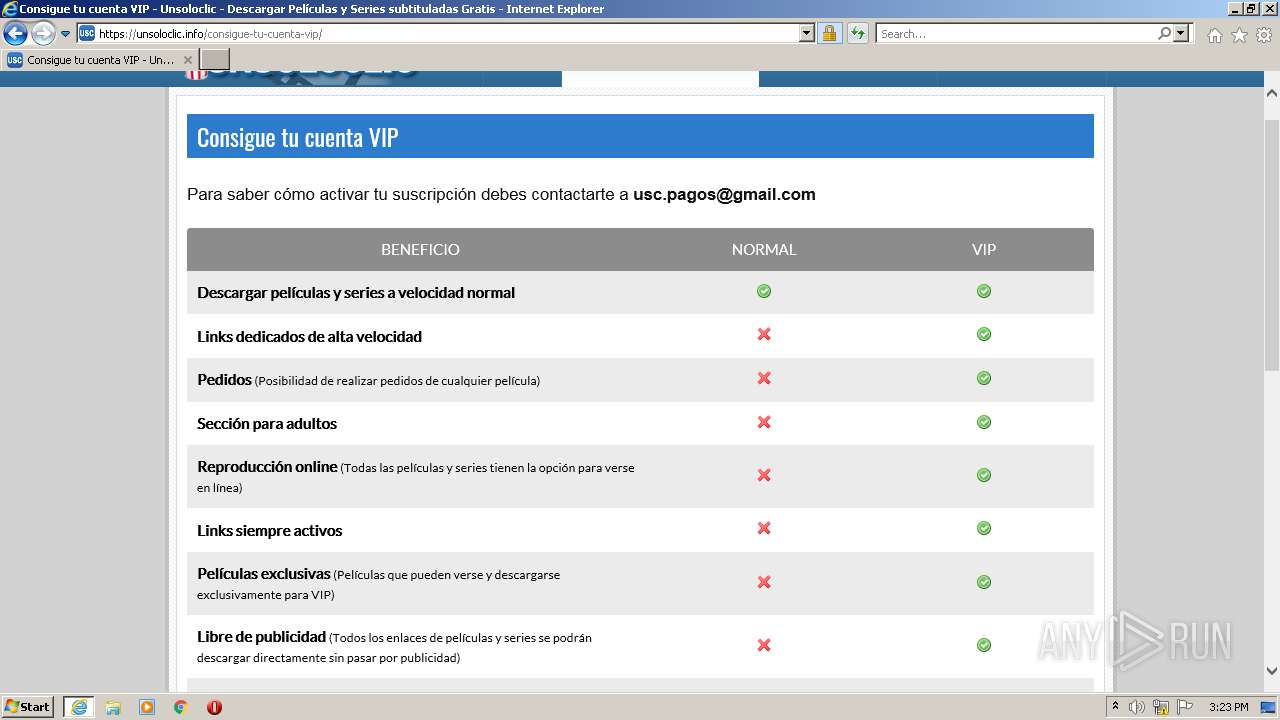This screenshot has height=720, width=1280.
Task: Click VIP check for Reproducción online row
Action: click(984, 475)
